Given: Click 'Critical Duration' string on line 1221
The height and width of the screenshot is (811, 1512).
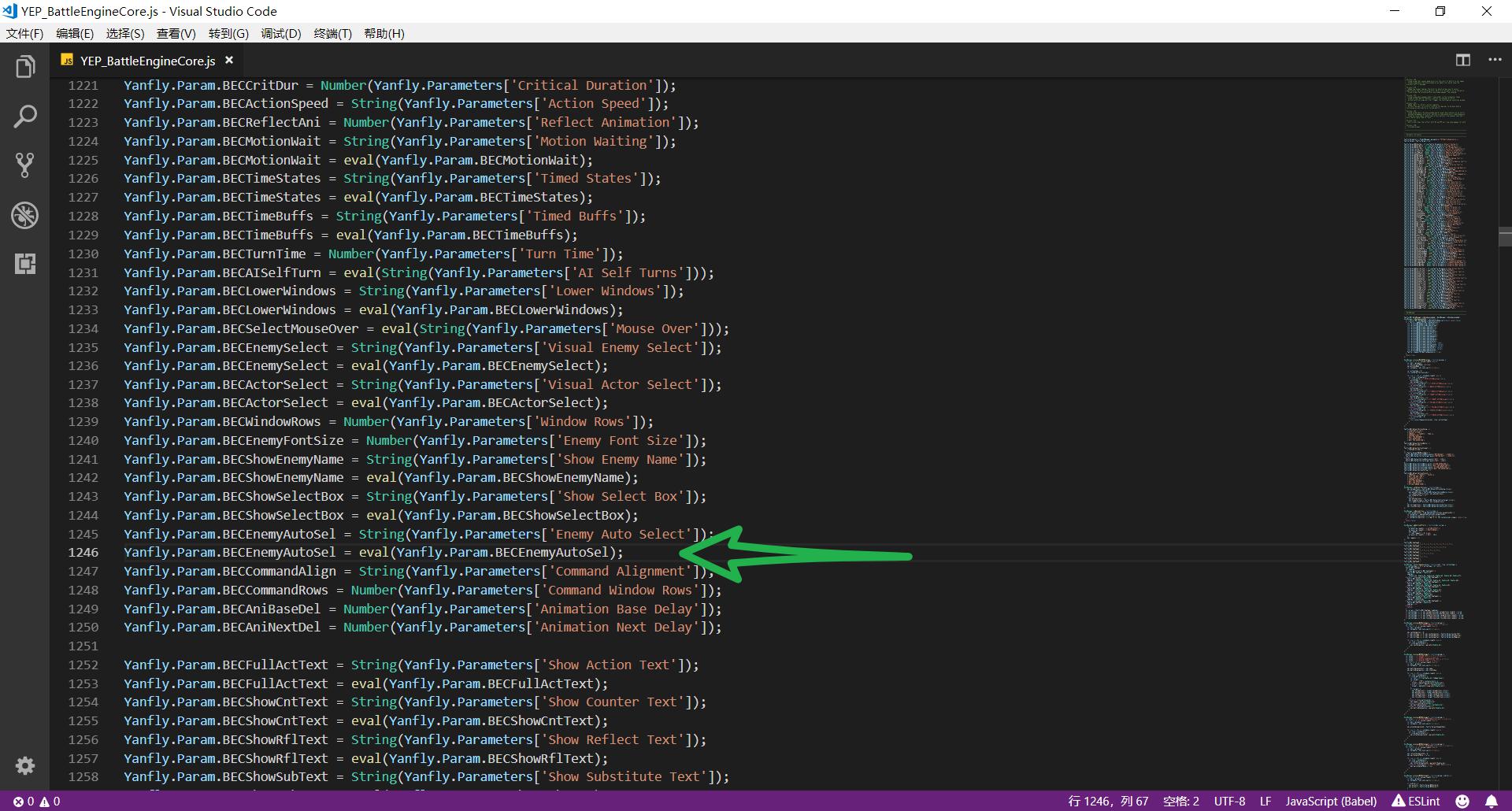Looking at the screenshot, I should pos(582,85).
